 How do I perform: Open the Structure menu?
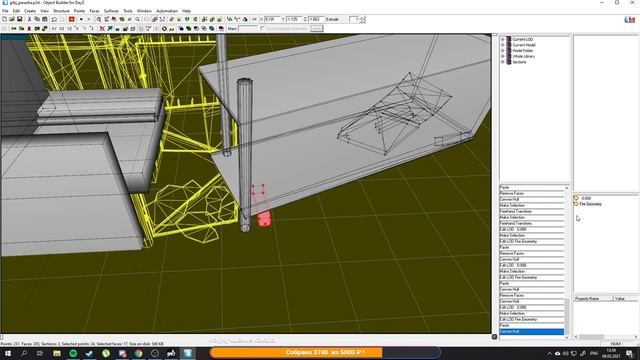pos(61,11)
